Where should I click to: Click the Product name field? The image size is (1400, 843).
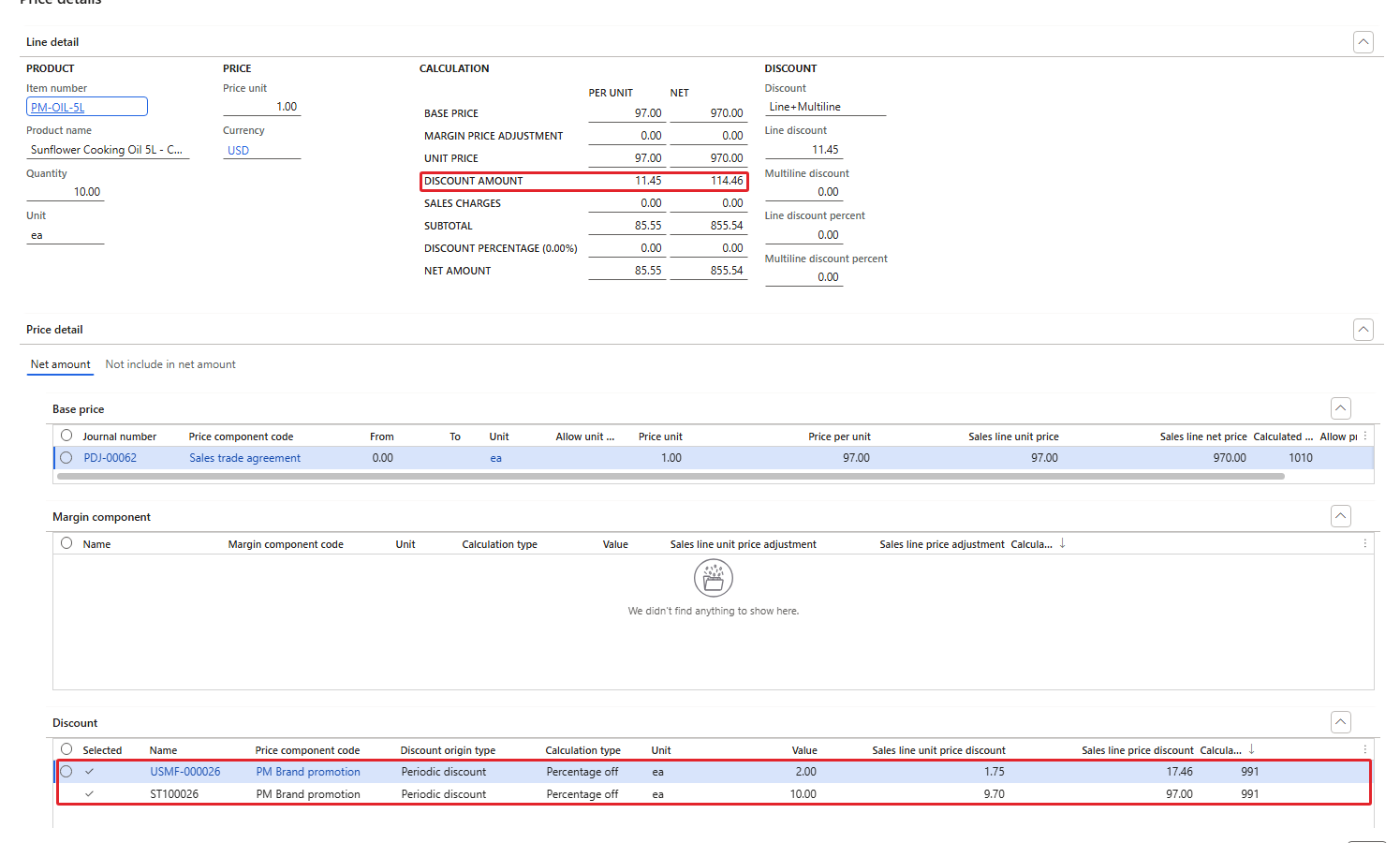108,150
